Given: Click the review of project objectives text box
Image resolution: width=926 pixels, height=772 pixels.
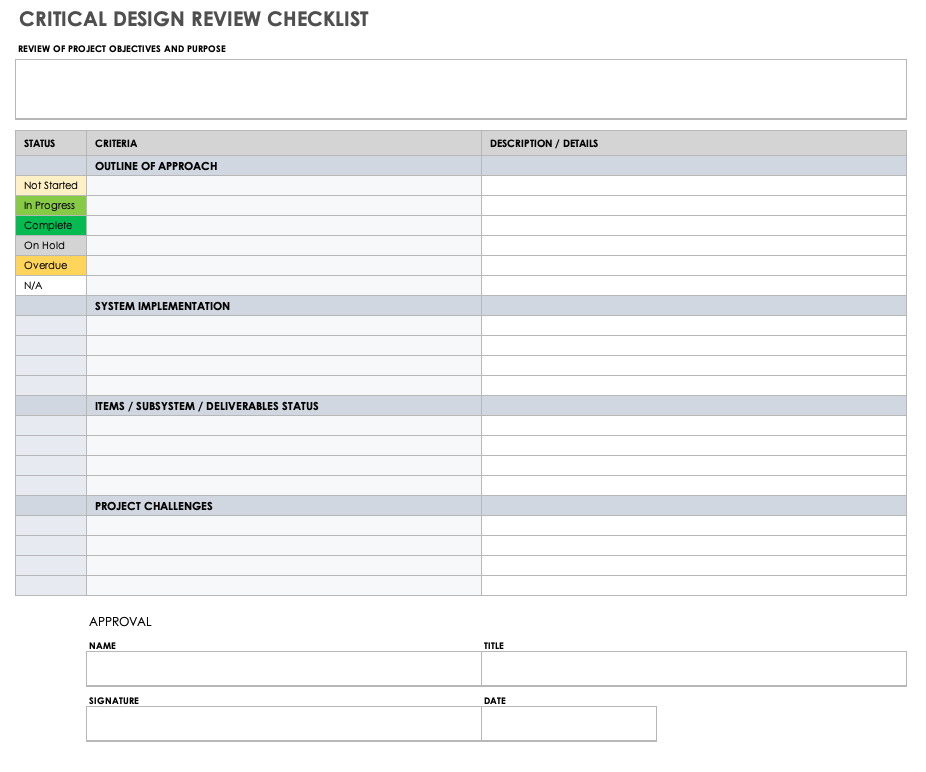Looking at the screenshot, I should pyautogui.click(x=461, y=88).
